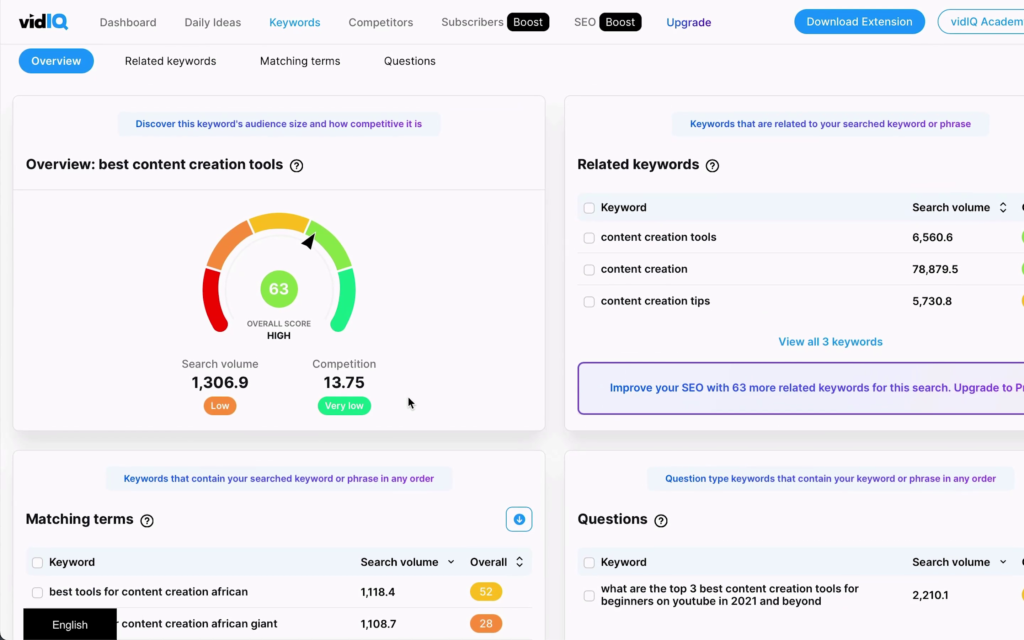Click the Boost badge next to Subscribers
Viewport: 1024px width, 640px height.
[527, 20]
